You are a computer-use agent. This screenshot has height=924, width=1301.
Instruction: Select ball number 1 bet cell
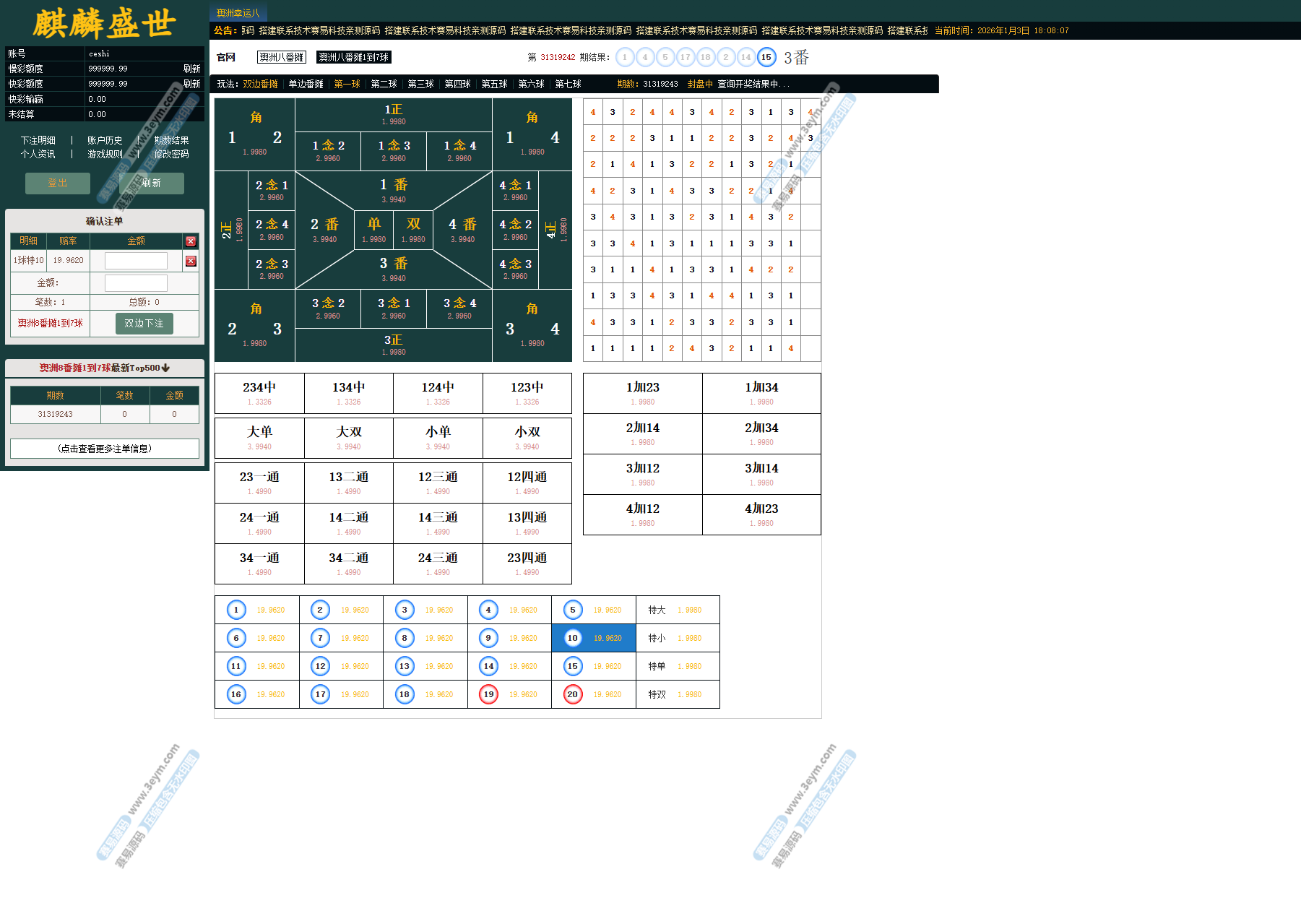point(236,610)
